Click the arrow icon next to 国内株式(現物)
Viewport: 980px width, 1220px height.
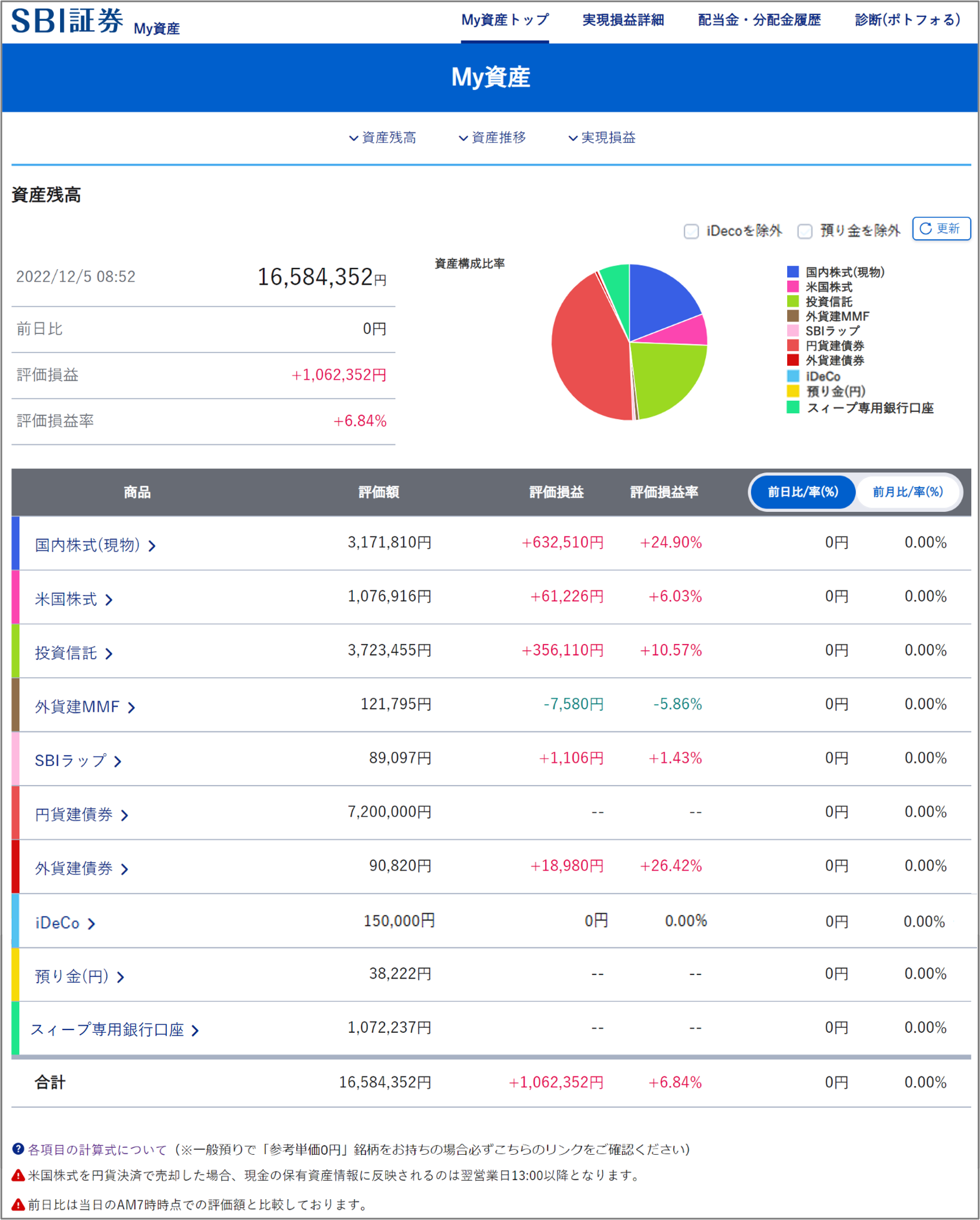(x=152, y=544)
